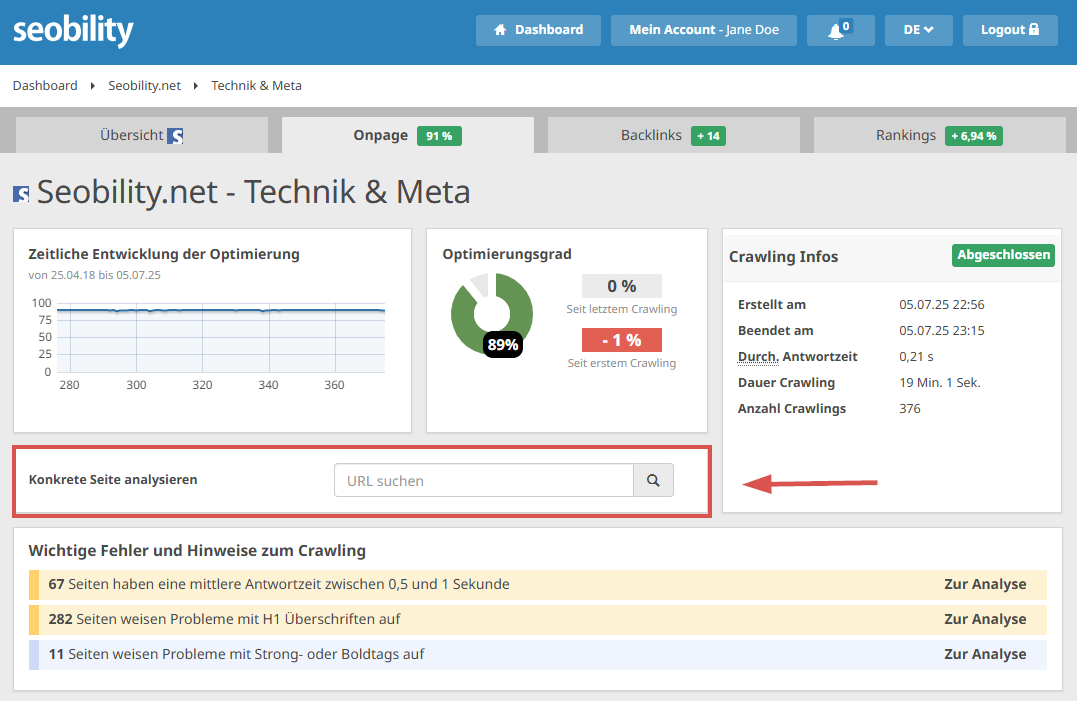Expand the DE language dropdown

(x=918, y=30)
